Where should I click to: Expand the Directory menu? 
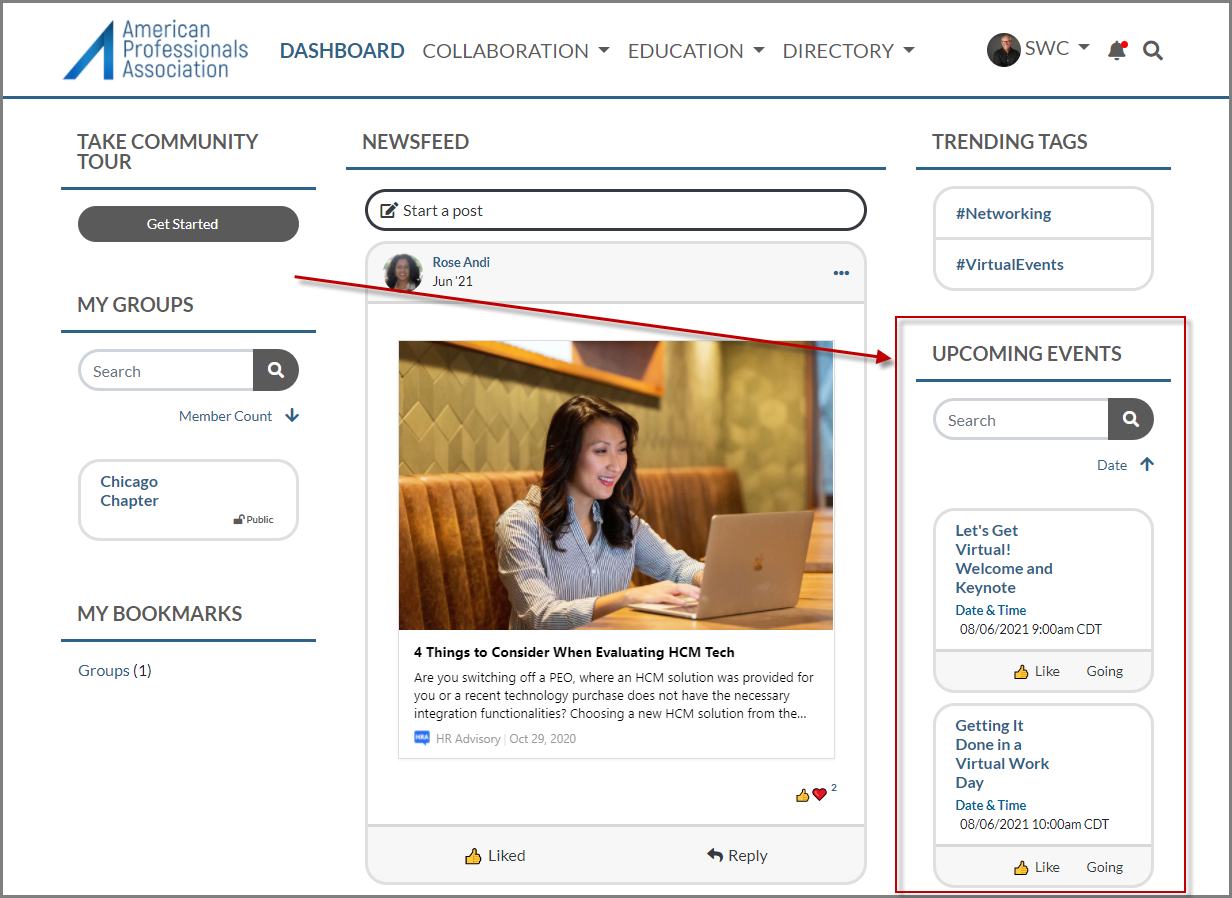click(848, 50)
